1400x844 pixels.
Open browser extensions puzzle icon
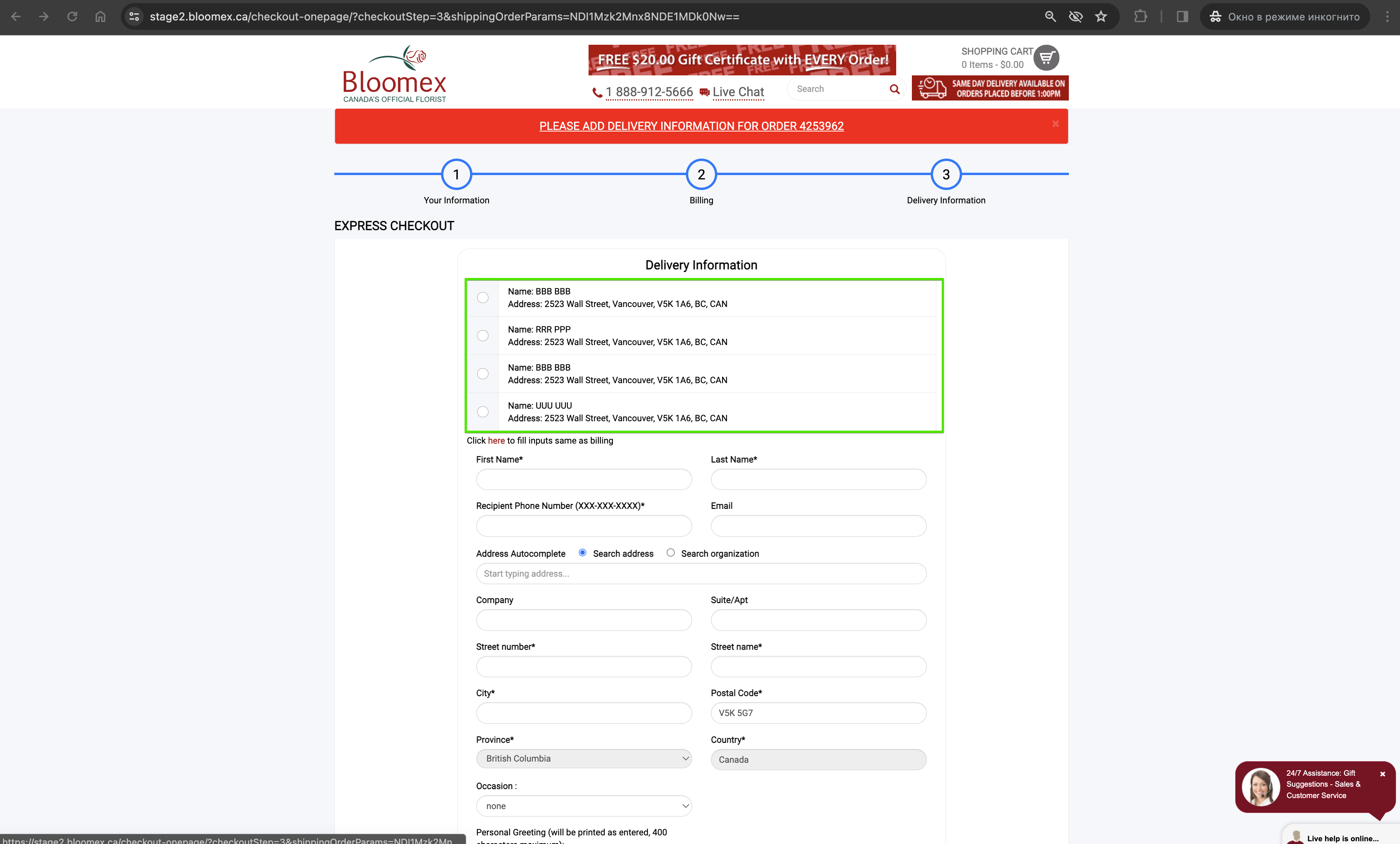[1140, 16]
